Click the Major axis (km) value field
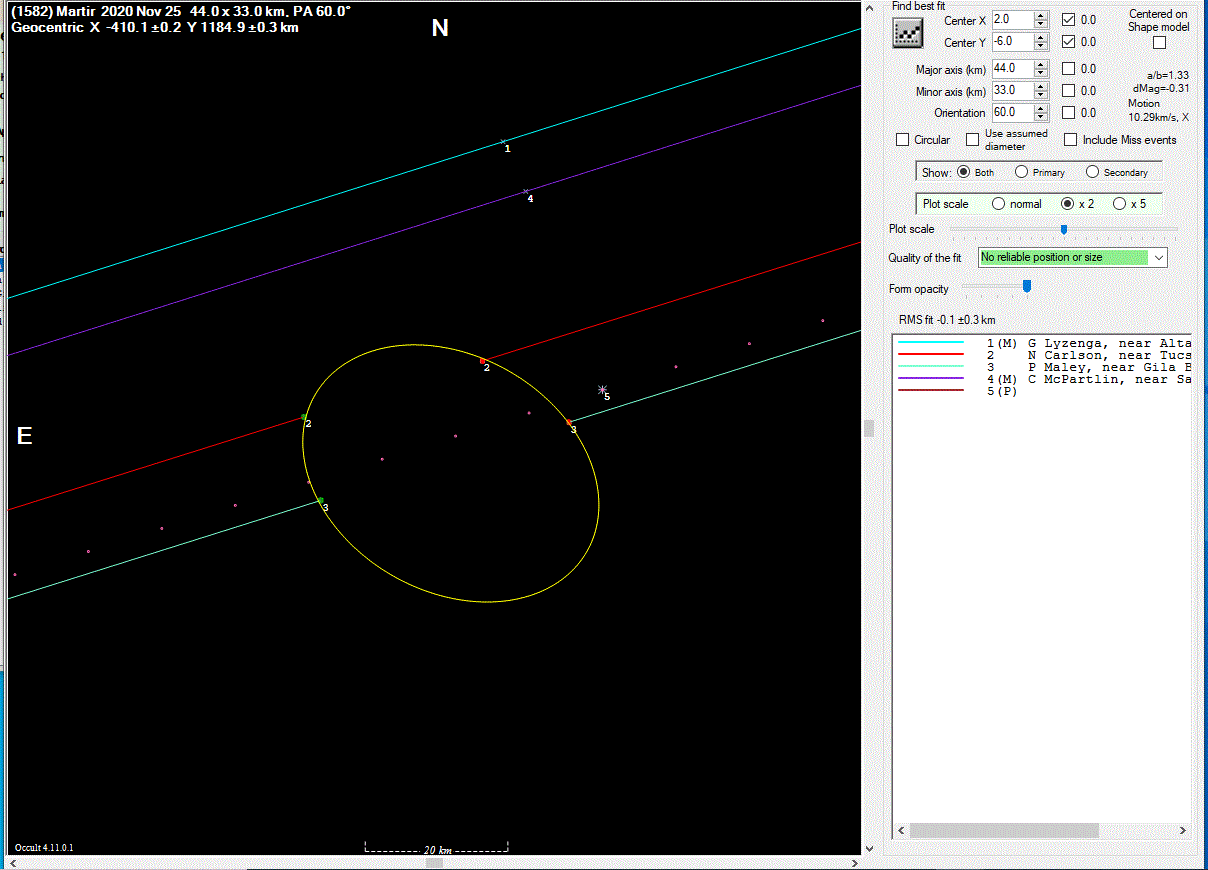1208x870 pixels. pos(1011,69)
